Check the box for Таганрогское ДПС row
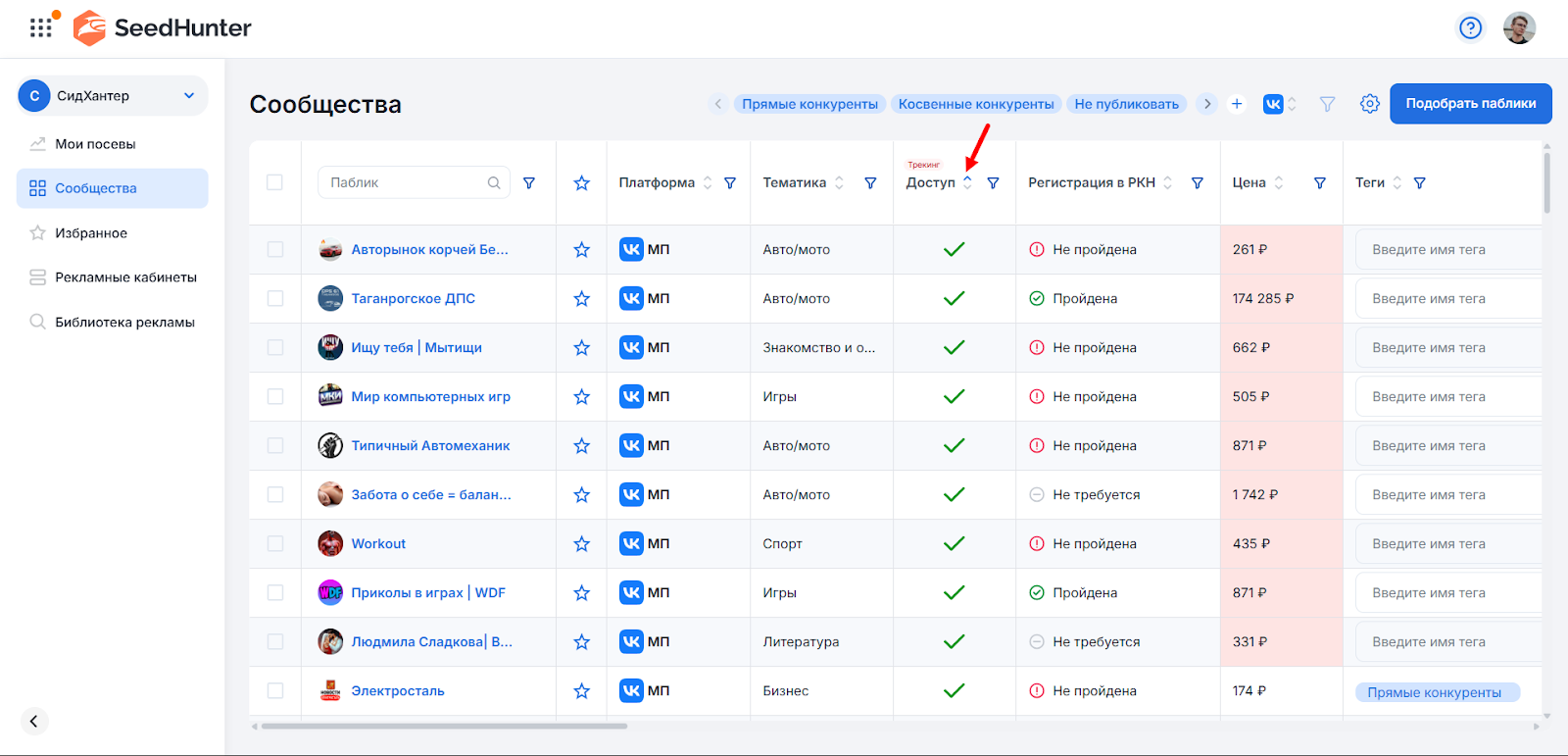This screenshot has width=1568, height=756. click(275, 299)
